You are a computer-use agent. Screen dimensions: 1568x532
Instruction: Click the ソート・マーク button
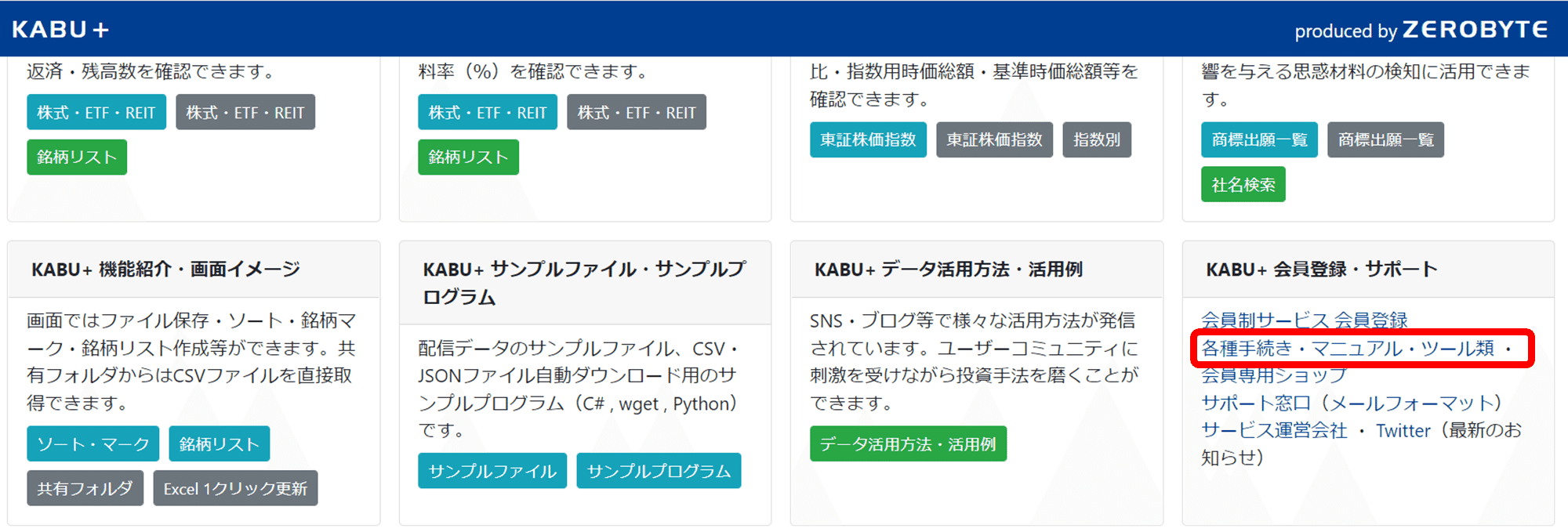coord(93,443)
